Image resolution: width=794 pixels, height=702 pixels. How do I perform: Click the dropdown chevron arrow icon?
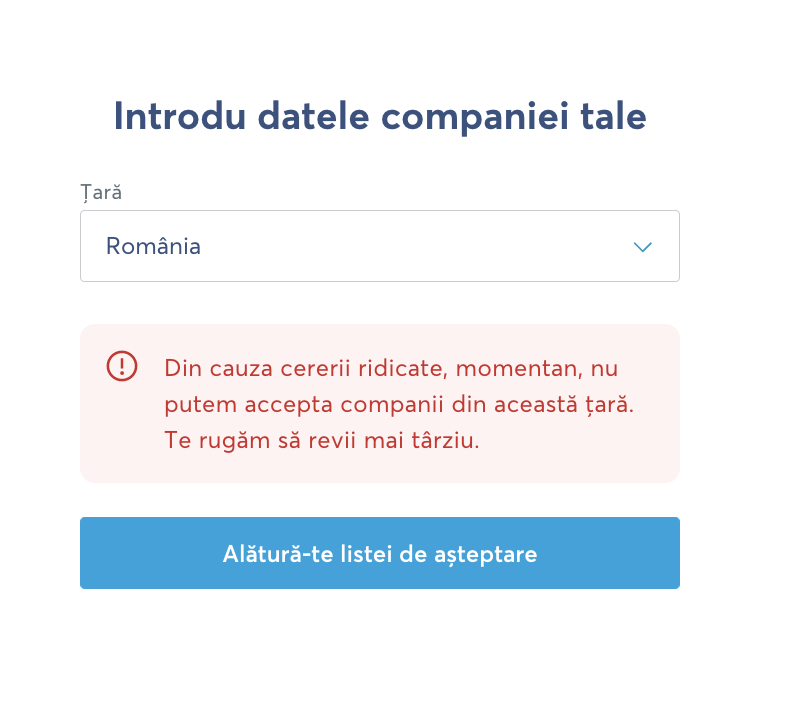643,246
